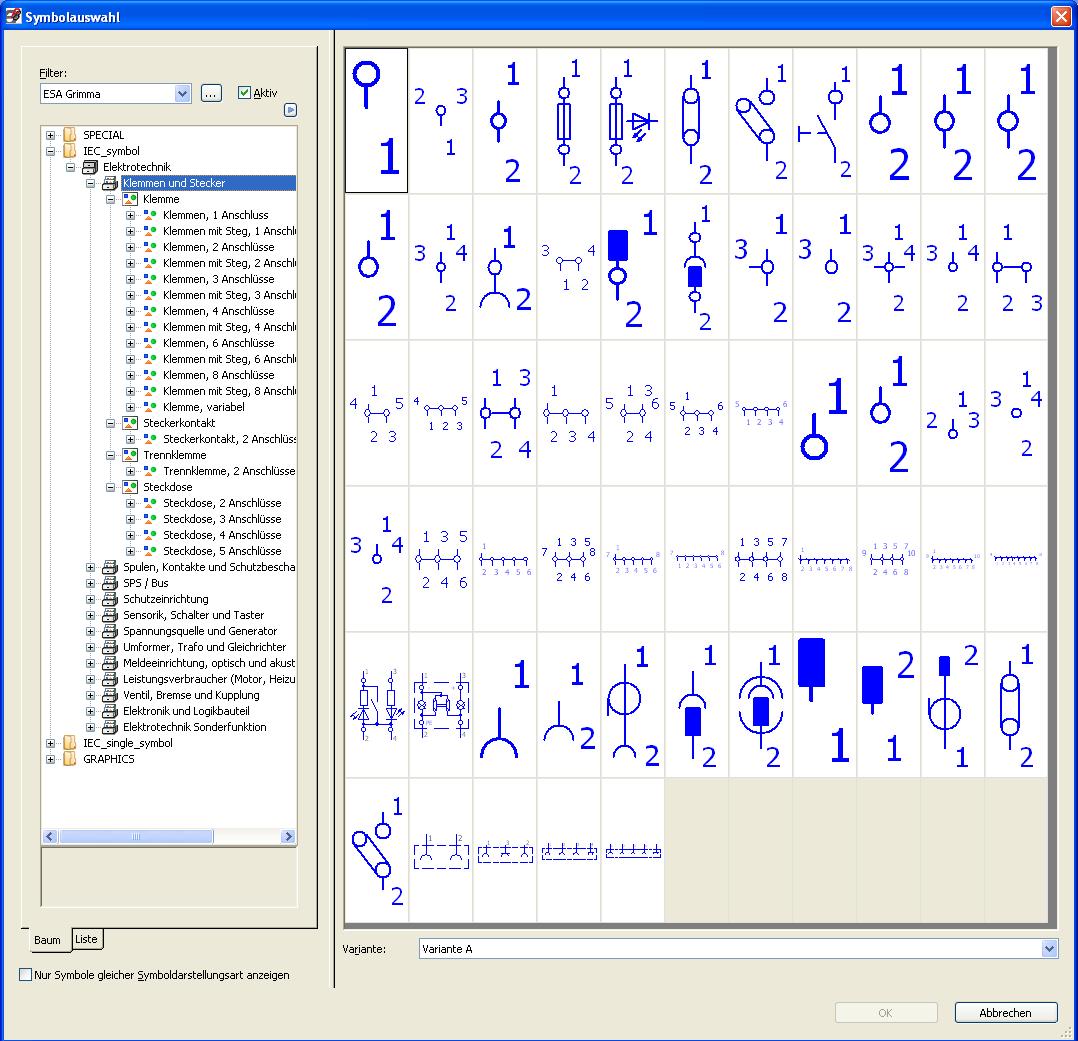Screen dimensions: 1078x1041
Task: Switch to the Liste tab
Action: point(87,939)
